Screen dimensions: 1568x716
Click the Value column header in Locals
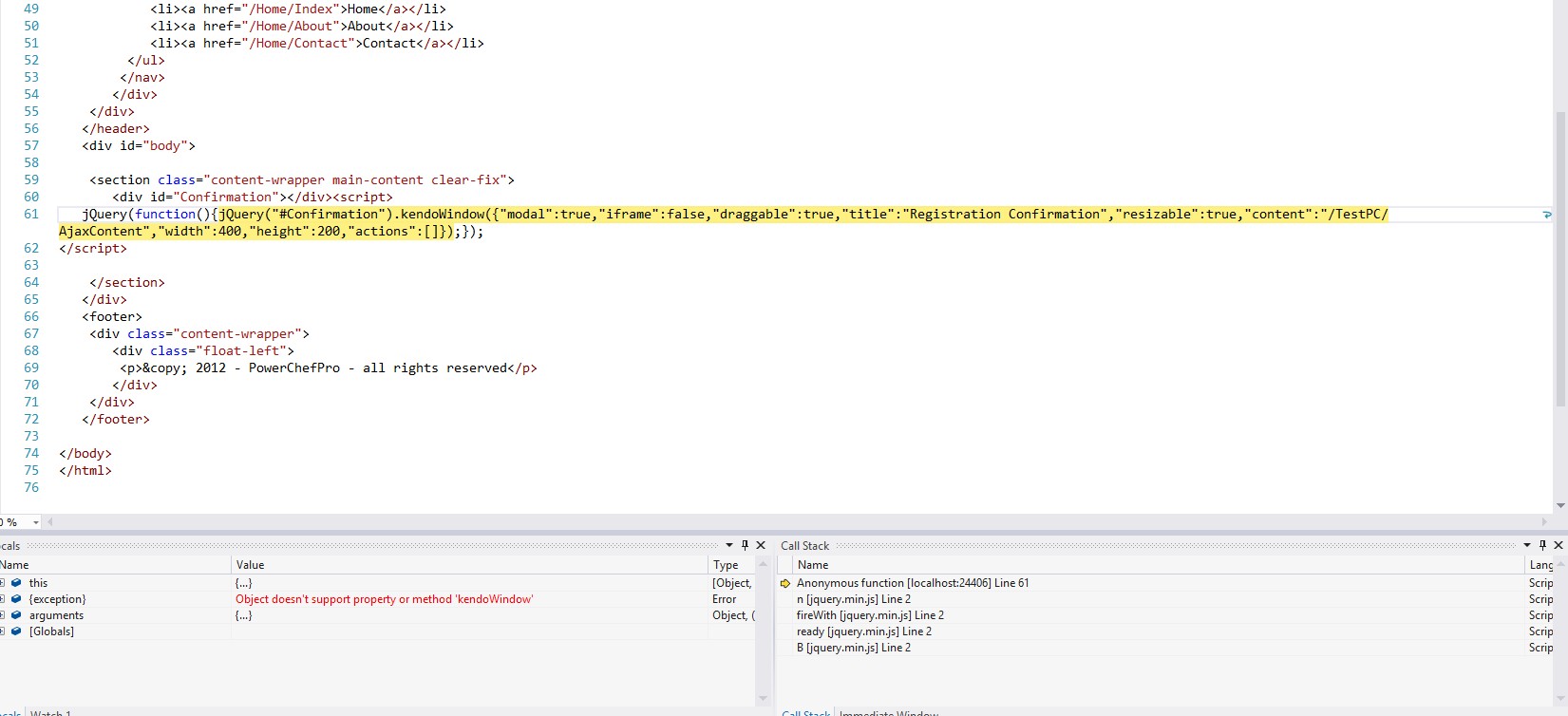pos(470,565)
